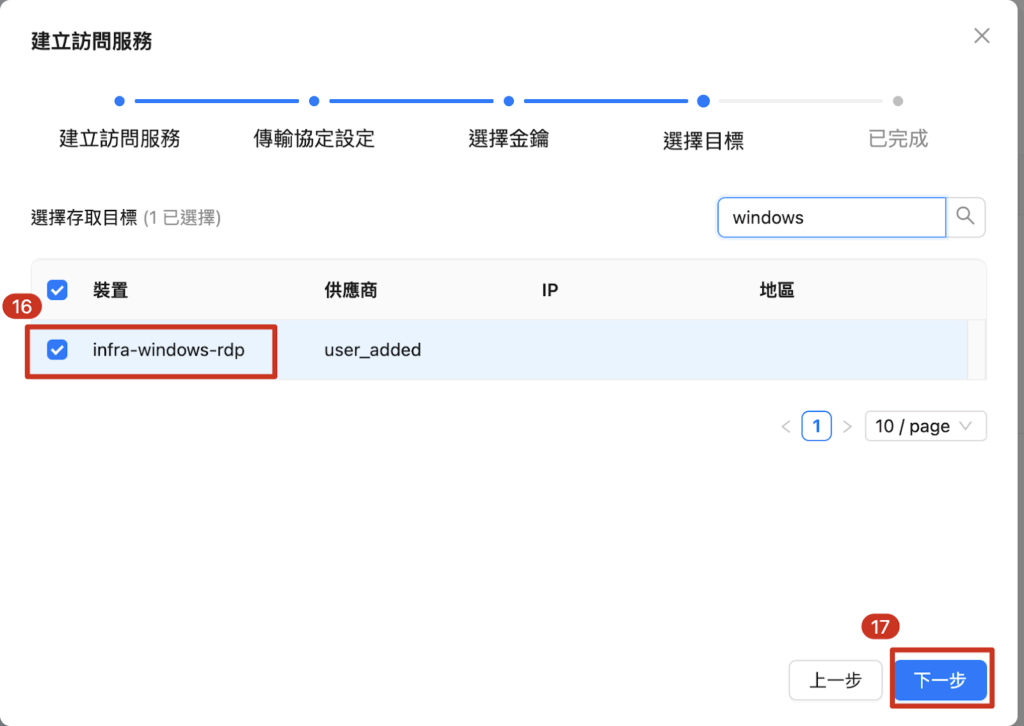Click the 上一步 button

[835, 680]
